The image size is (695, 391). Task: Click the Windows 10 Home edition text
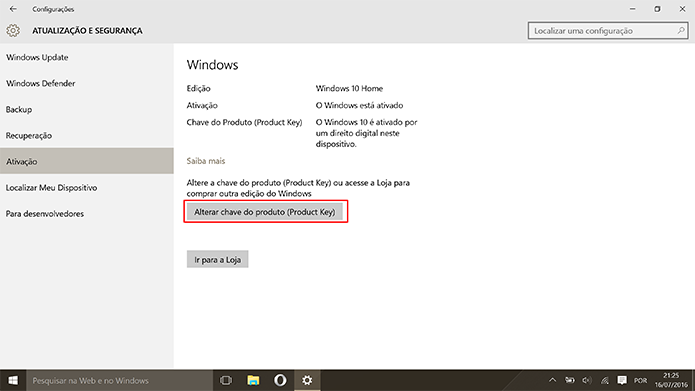349,89
